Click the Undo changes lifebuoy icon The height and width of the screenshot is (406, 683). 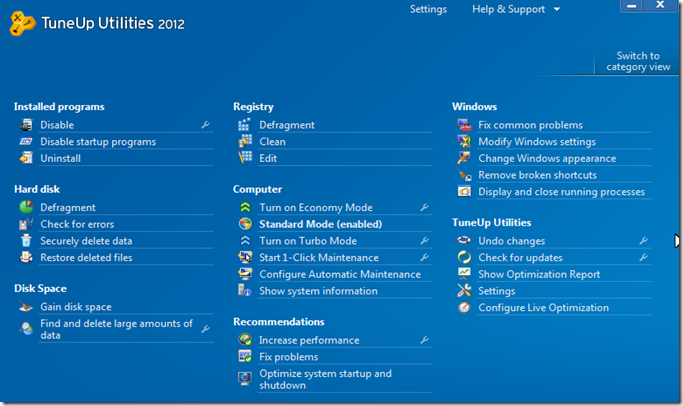pos(464,240)
